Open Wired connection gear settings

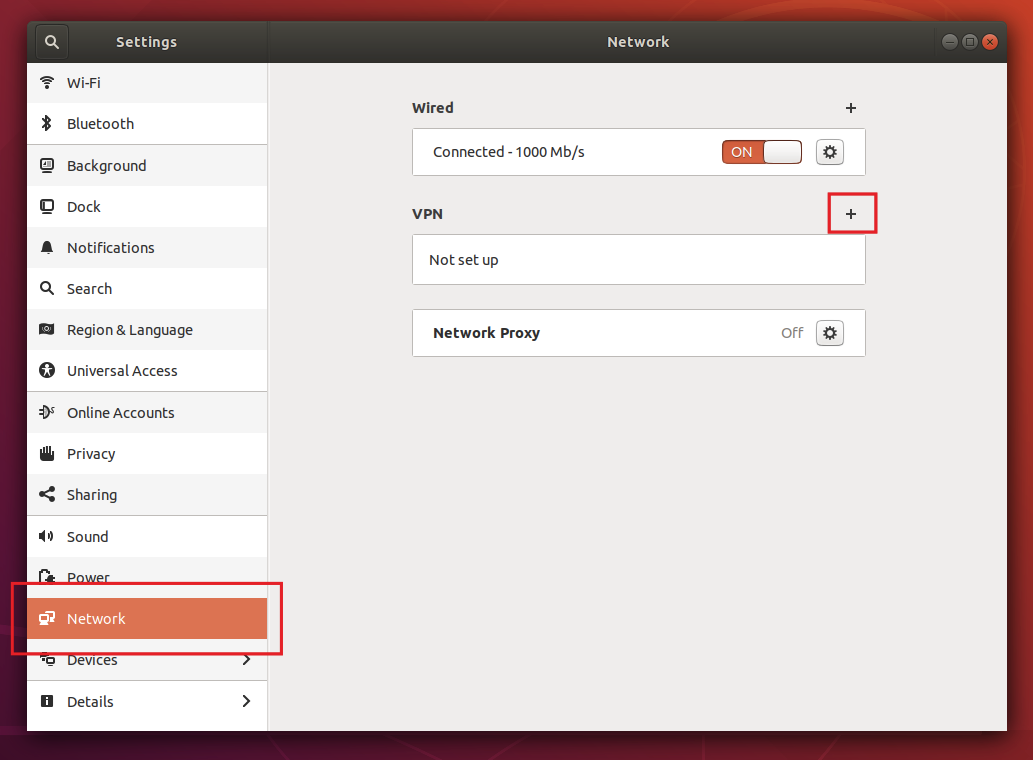point(830,152)
